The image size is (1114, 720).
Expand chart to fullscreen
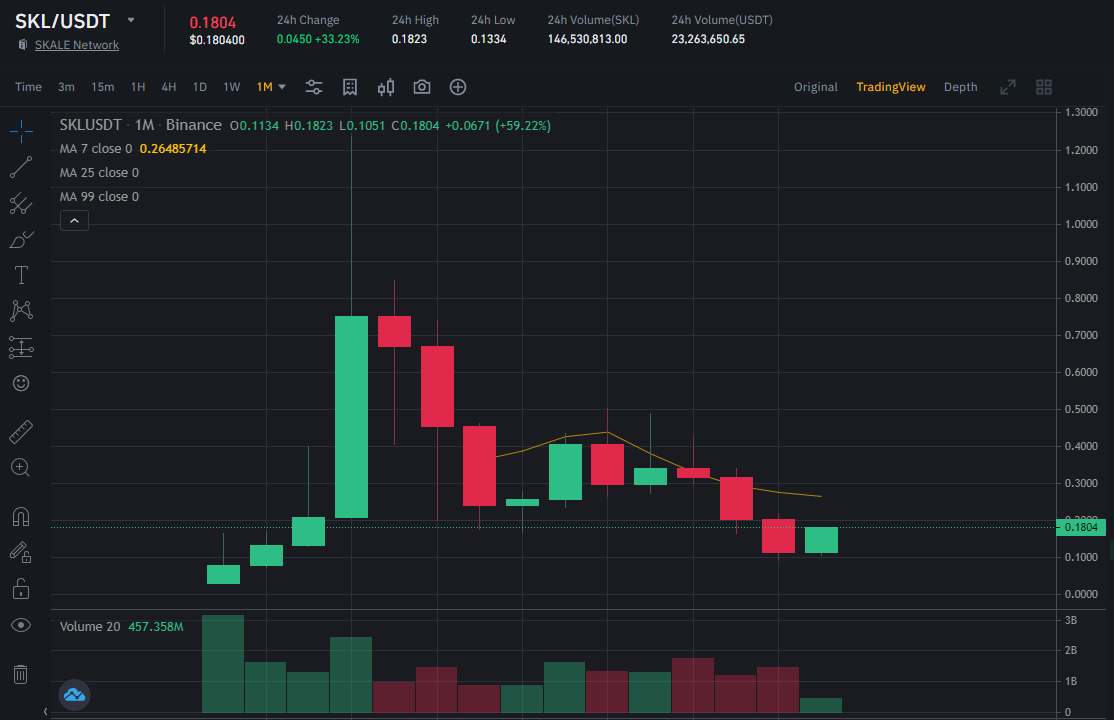point(1007,87)
